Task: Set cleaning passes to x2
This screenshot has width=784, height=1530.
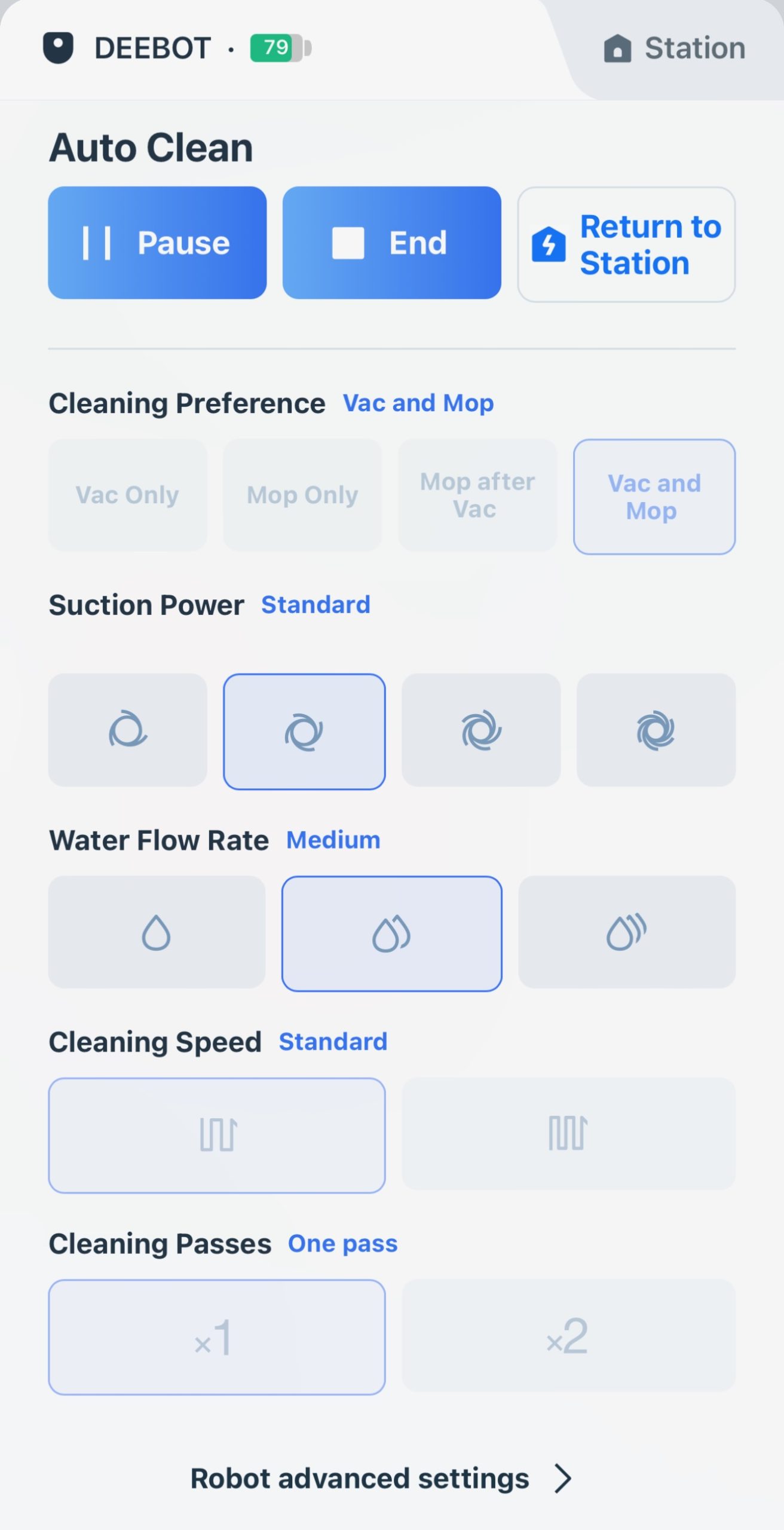Action: click(568, 1337)
